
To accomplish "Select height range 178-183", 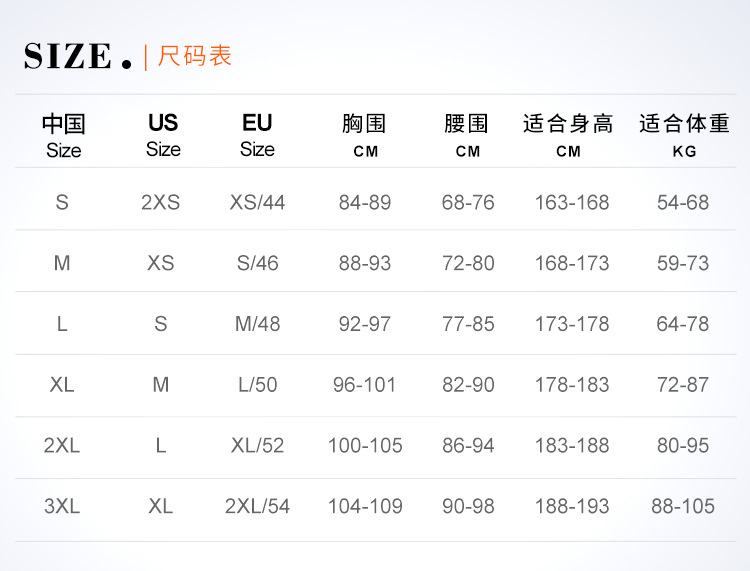I will [x=571, y=385].
